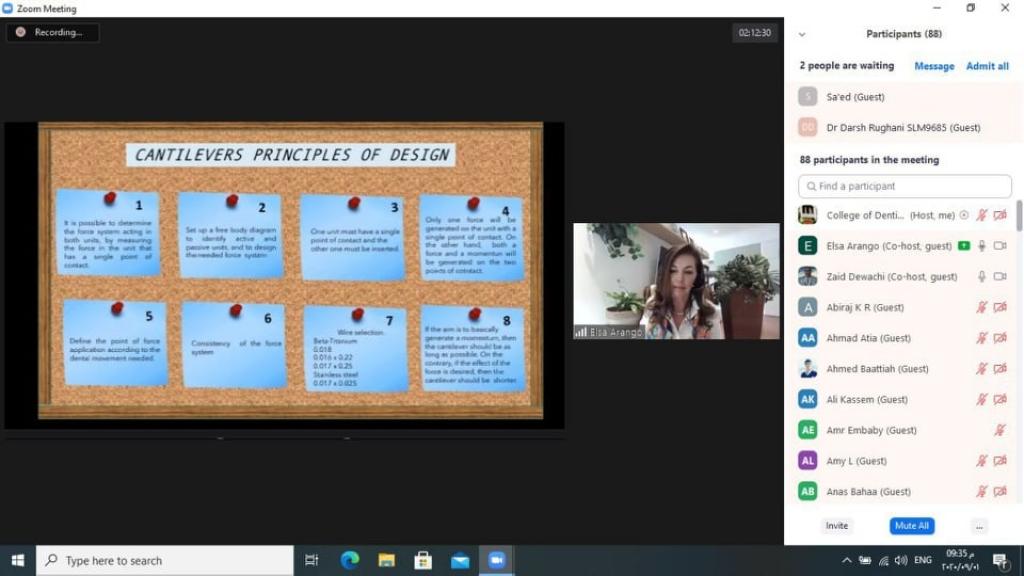This screenshot has height=576, width=1024.
Task: Toggle the host's own muted microphone
Action: [x=982, y=215]
